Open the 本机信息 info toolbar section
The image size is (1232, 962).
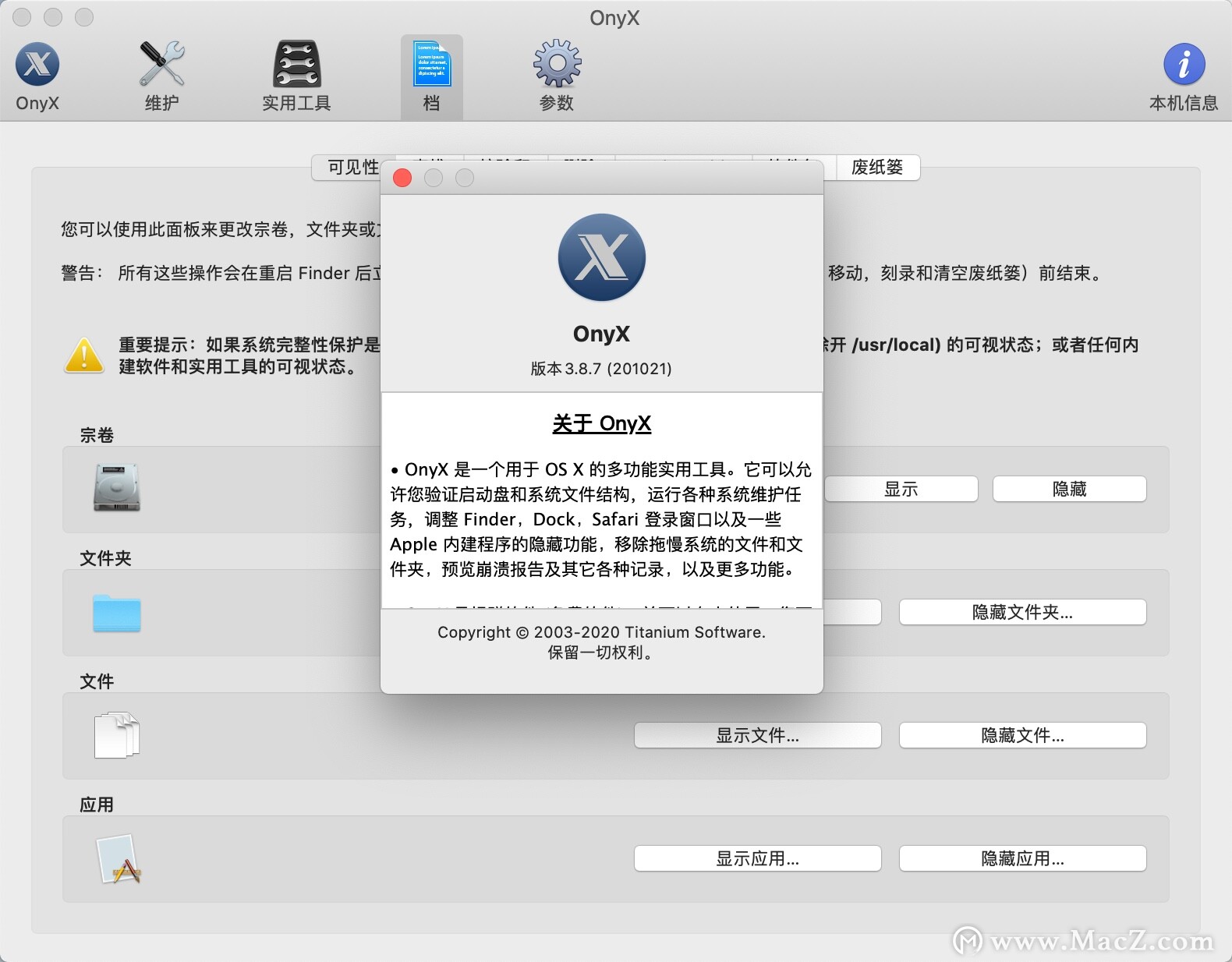pos(1184,77)
